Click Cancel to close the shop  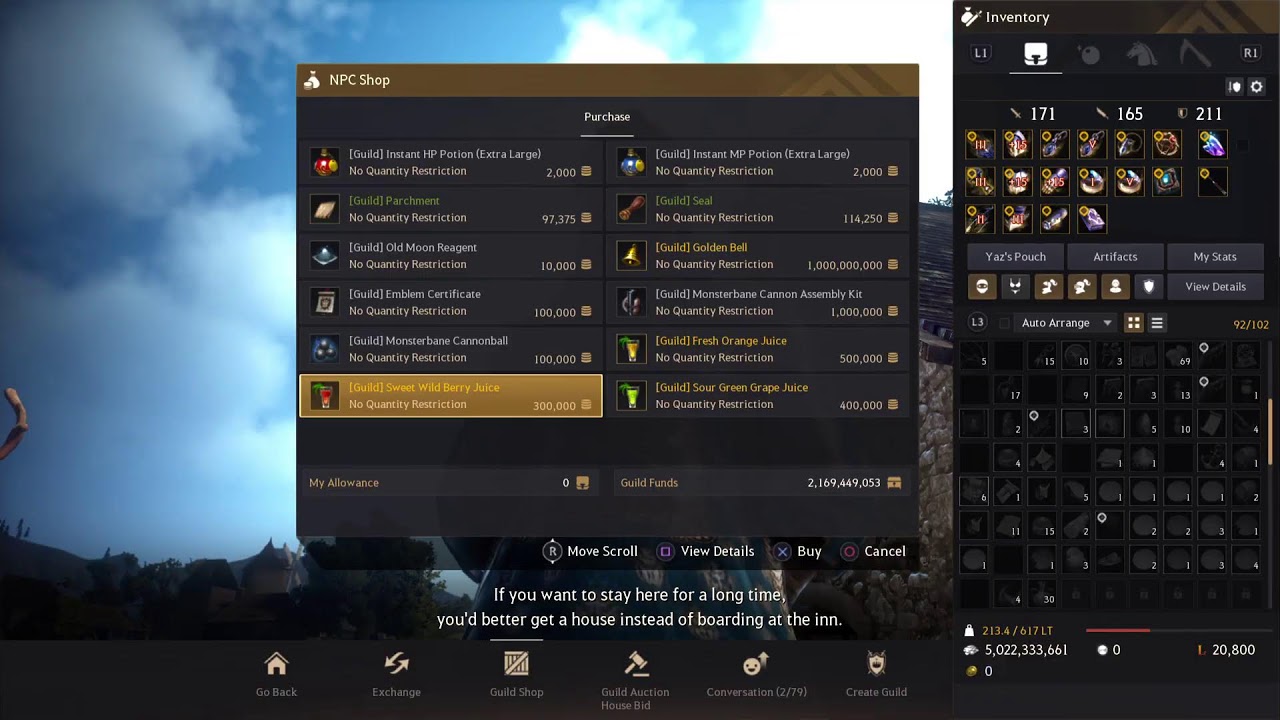(873, 551)
